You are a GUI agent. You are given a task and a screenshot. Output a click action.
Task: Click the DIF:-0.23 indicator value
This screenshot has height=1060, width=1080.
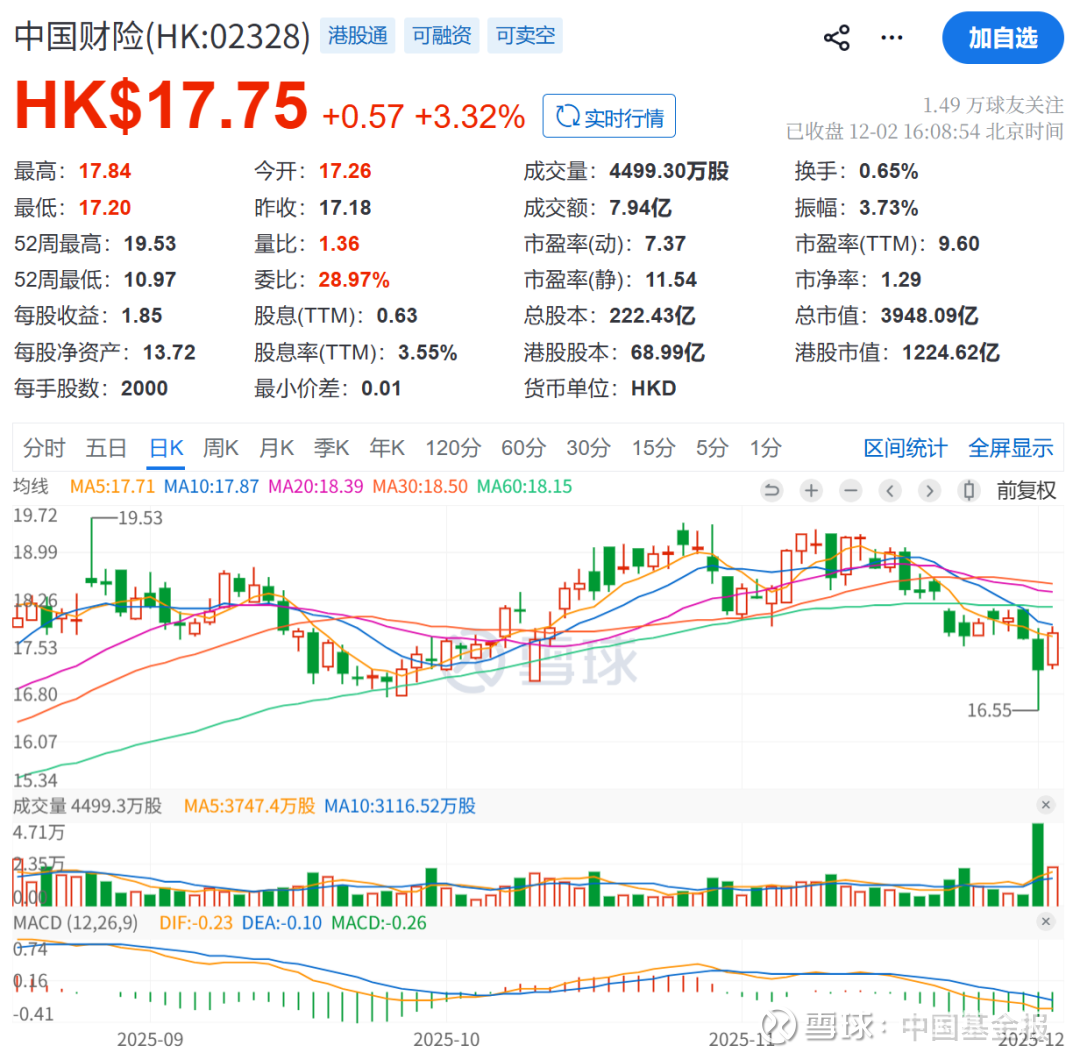tap(196, 922)
